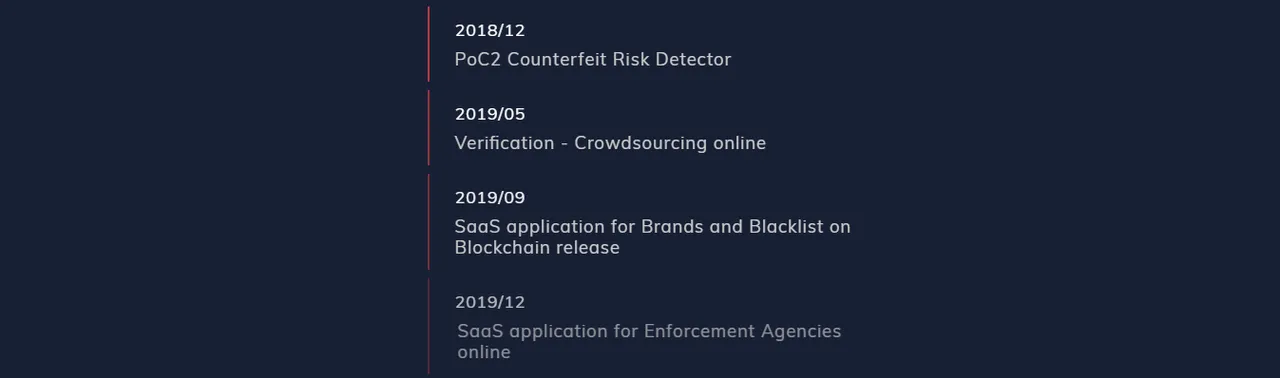Click the red bar beside 2019/05
This screenshot has height=378, width=1280.
coord(429,128)
